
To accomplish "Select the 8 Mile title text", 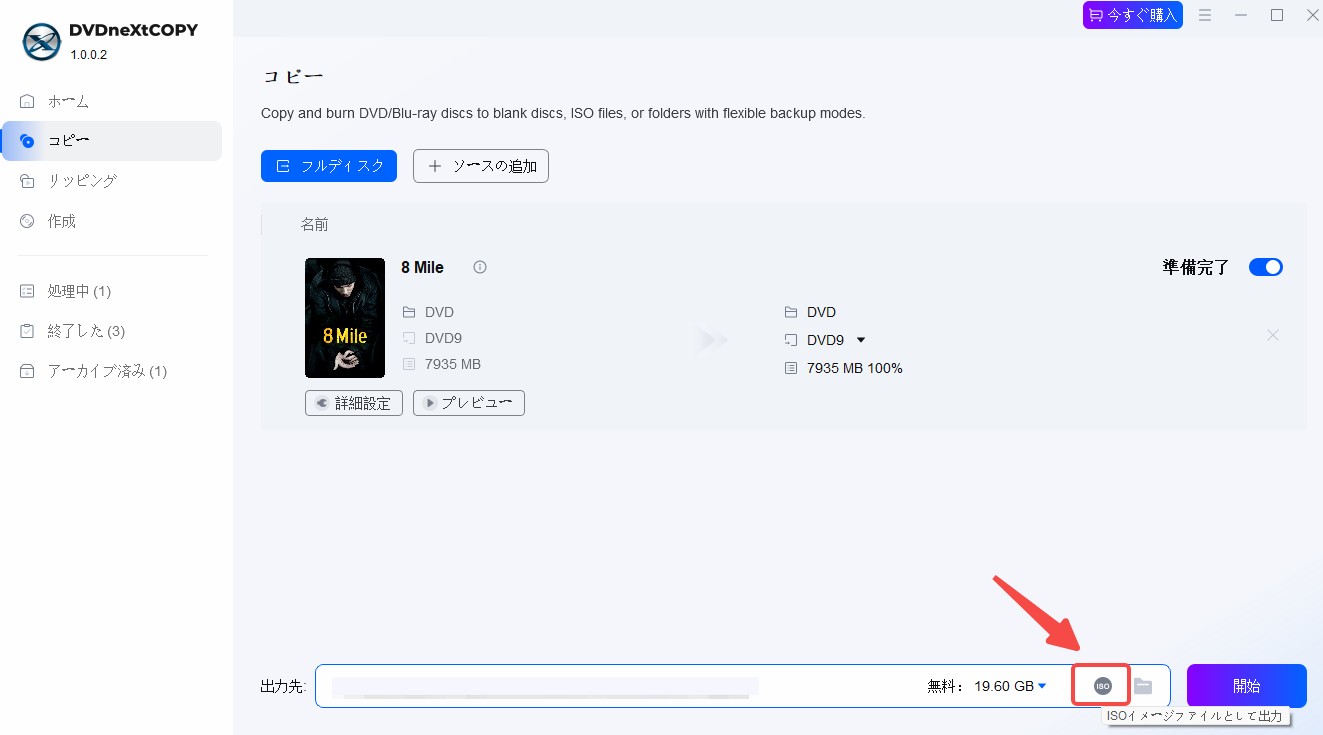I will point(422,267).
